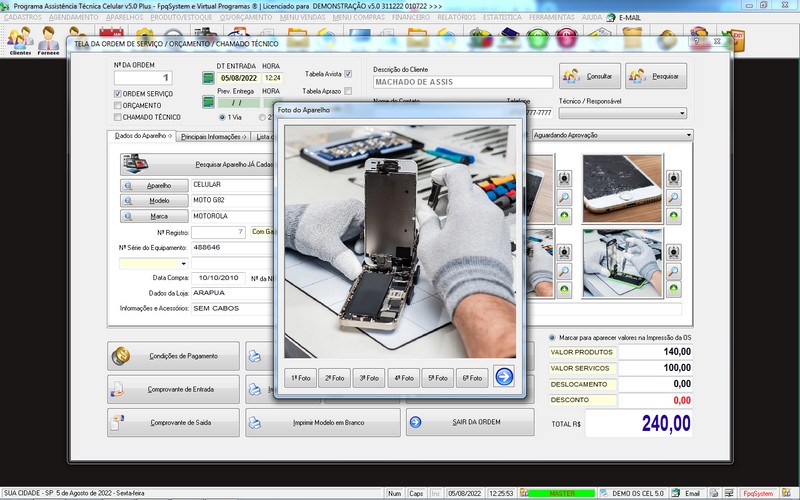This screenshot has height=500, width=800.
Task: Click the magnifier icon beside Marca
Action: tap(129, 216)
